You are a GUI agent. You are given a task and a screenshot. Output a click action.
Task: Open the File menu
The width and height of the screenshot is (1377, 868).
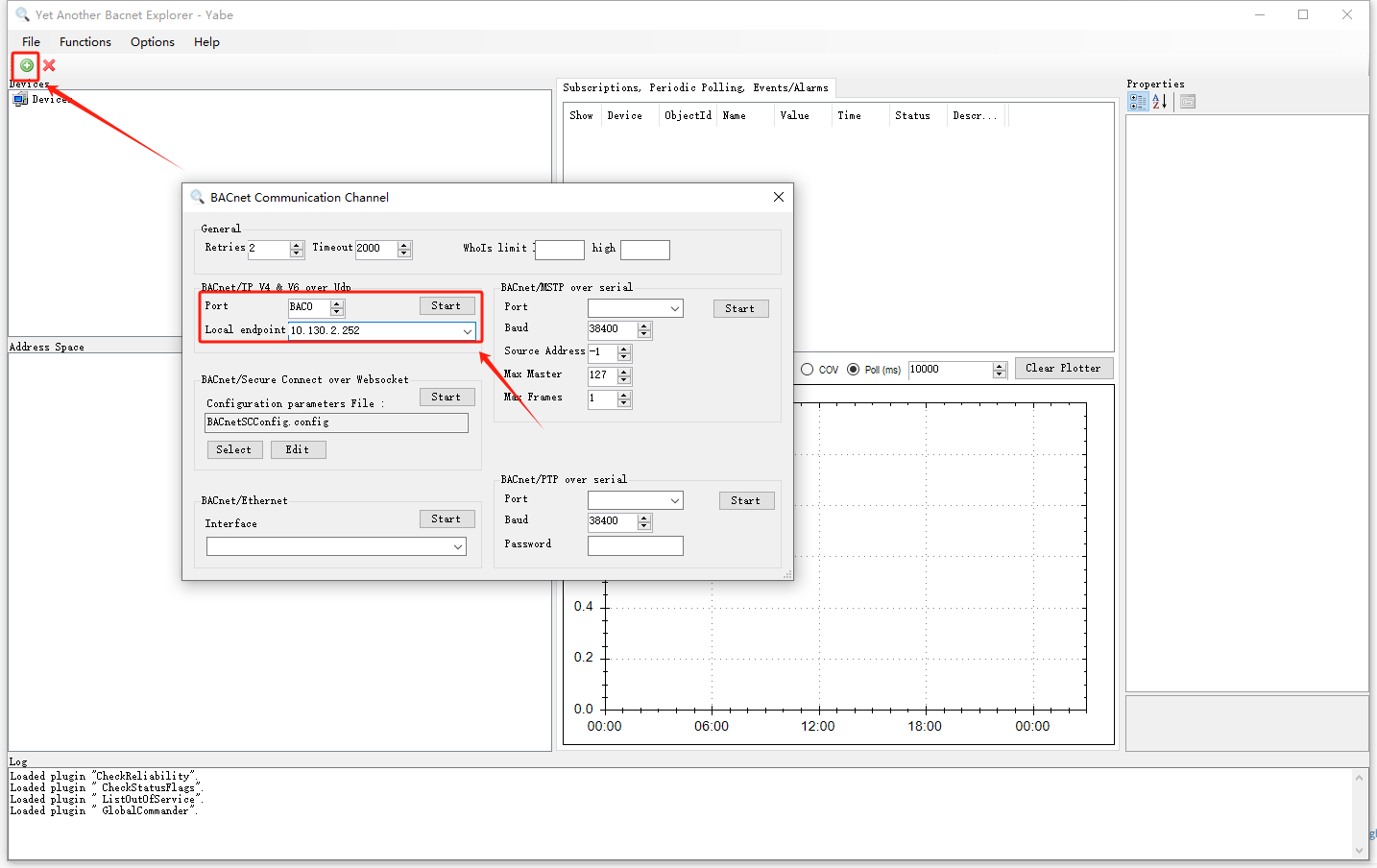(32, 42)
